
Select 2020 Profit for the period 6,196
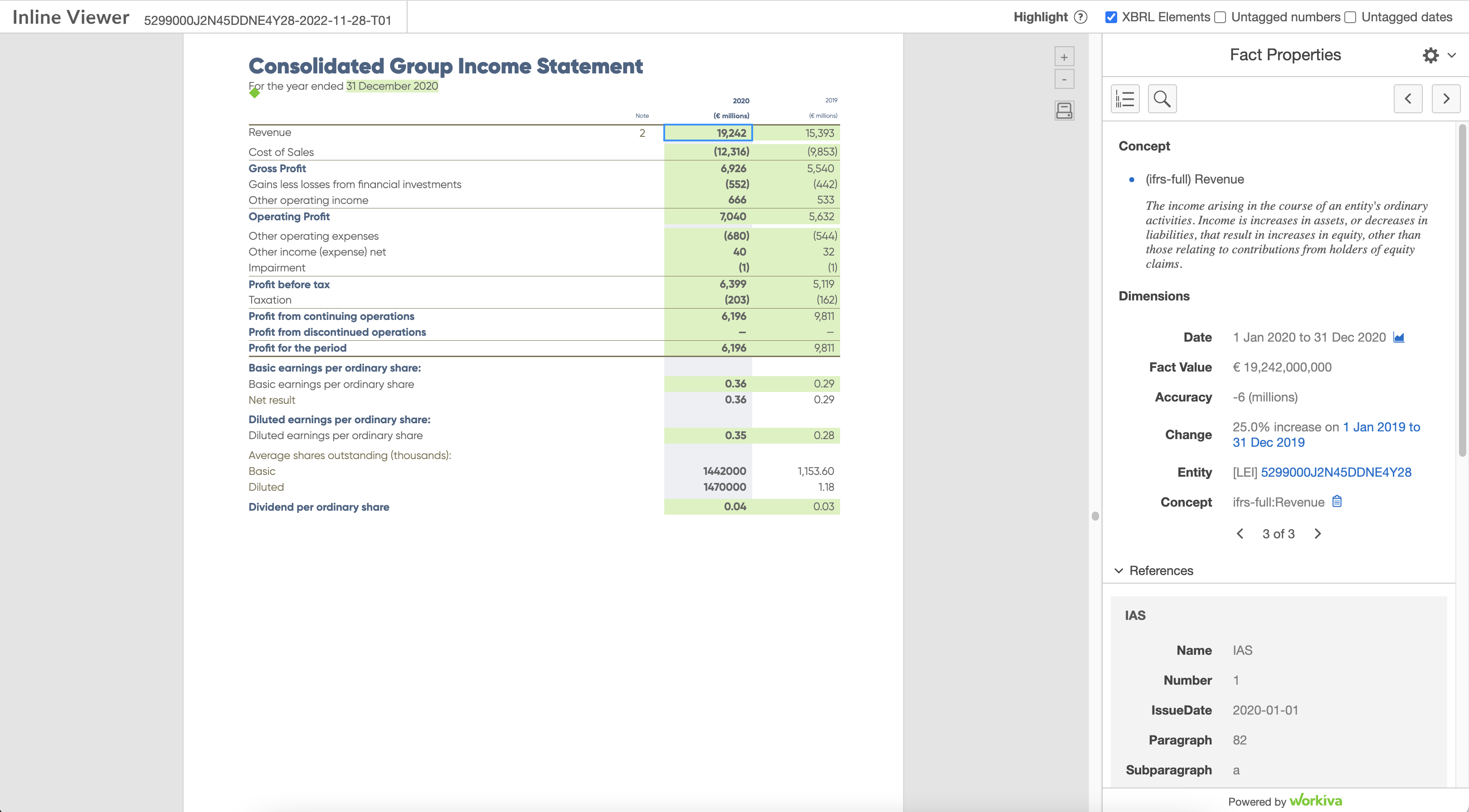(708, 348)
